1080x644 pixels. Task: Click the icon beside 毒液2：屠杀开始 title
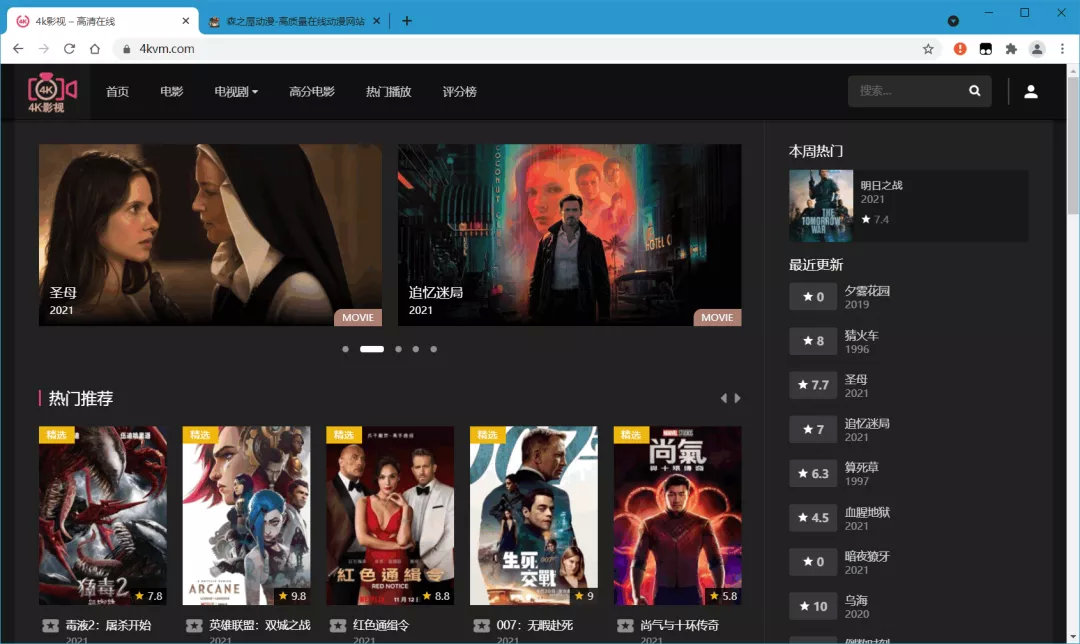50,625
